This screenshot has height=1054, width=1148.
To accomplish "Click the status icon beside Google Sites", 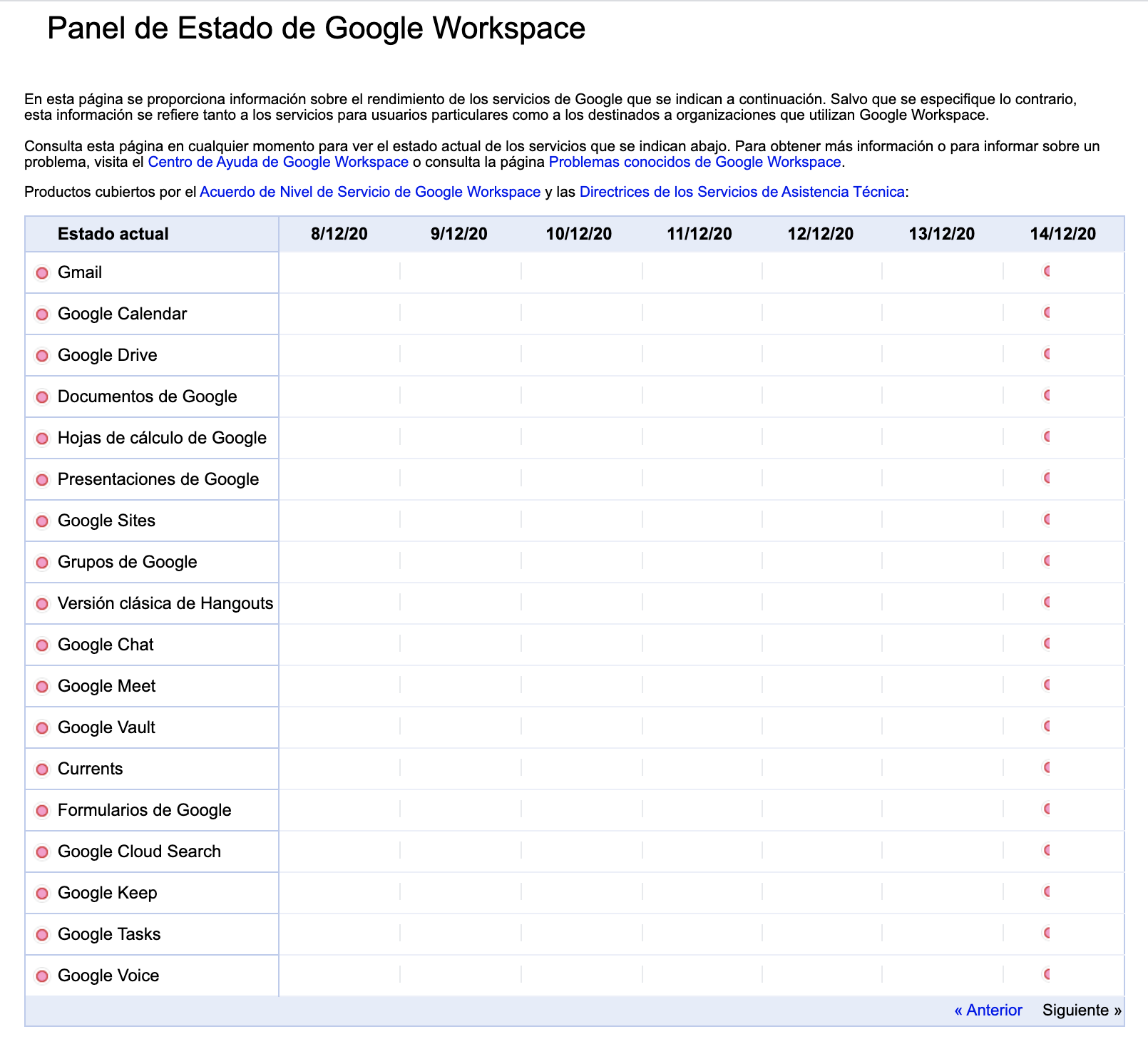I will coord(42,521).
